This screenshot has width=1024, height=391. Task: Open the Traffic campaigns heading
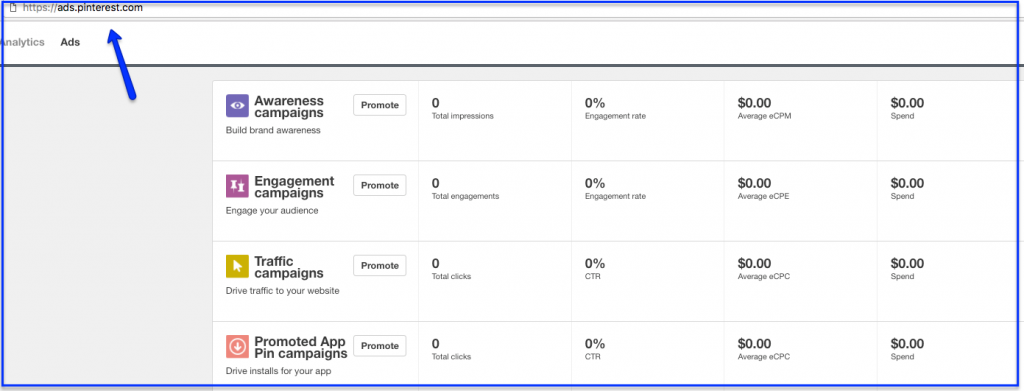(289, 267)
